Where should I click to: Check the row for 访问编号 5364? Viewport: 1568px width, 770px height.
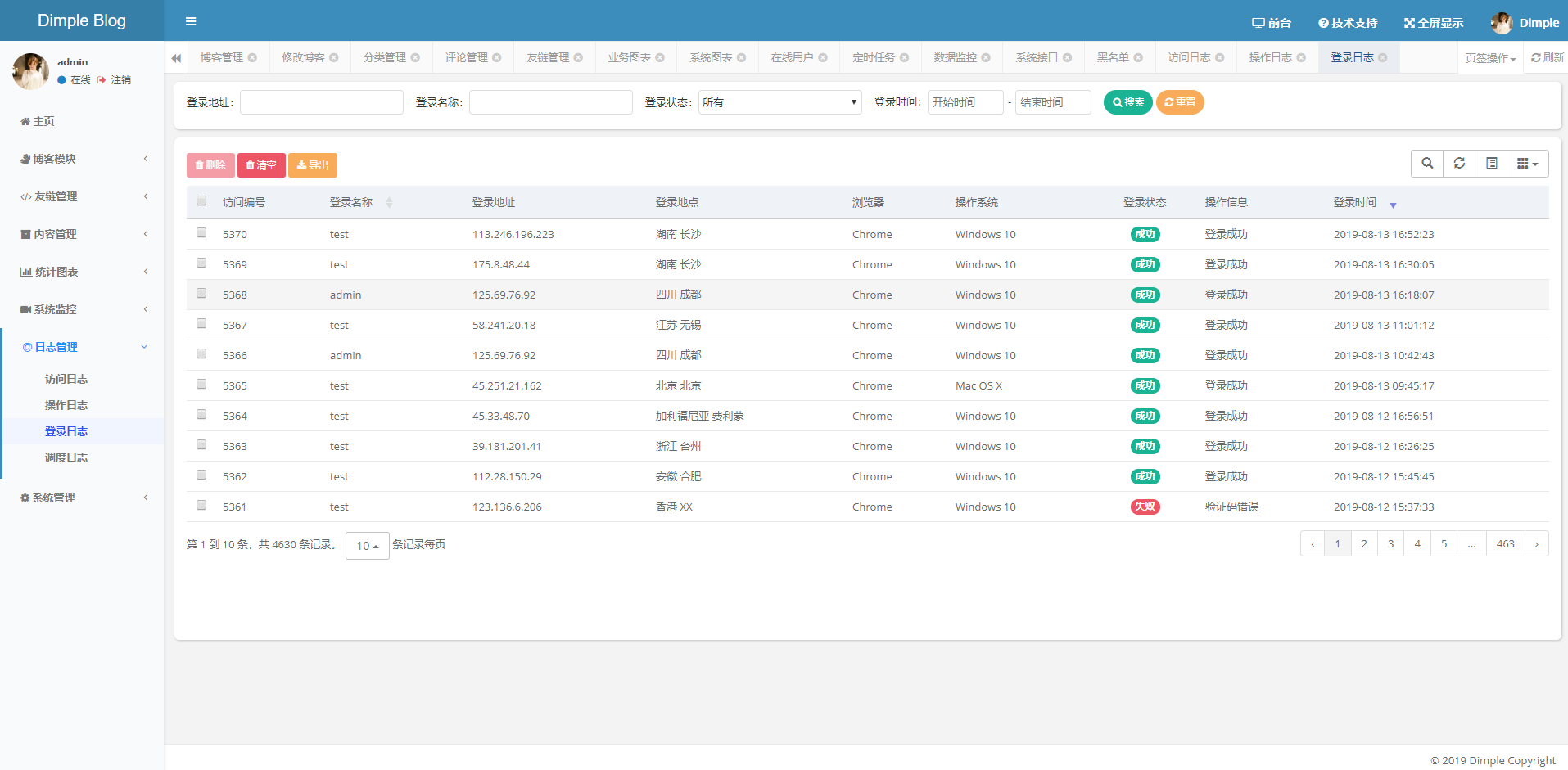click(201, 414)
